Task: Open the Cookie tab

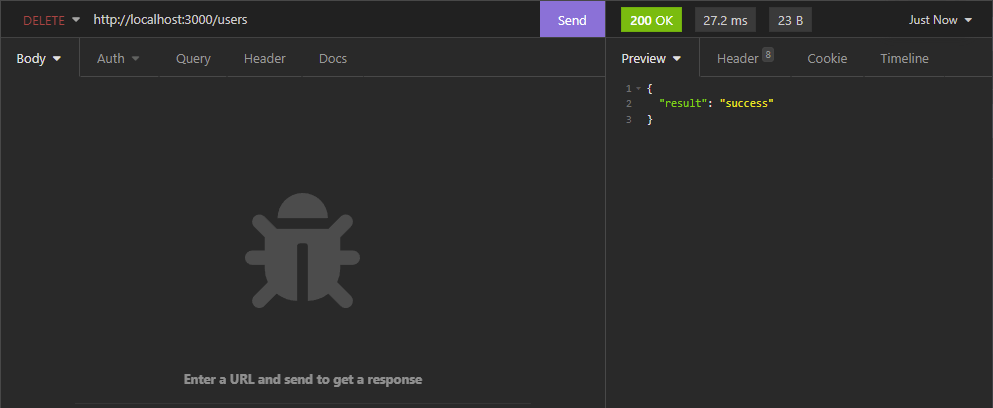Action: pos(827,59)
